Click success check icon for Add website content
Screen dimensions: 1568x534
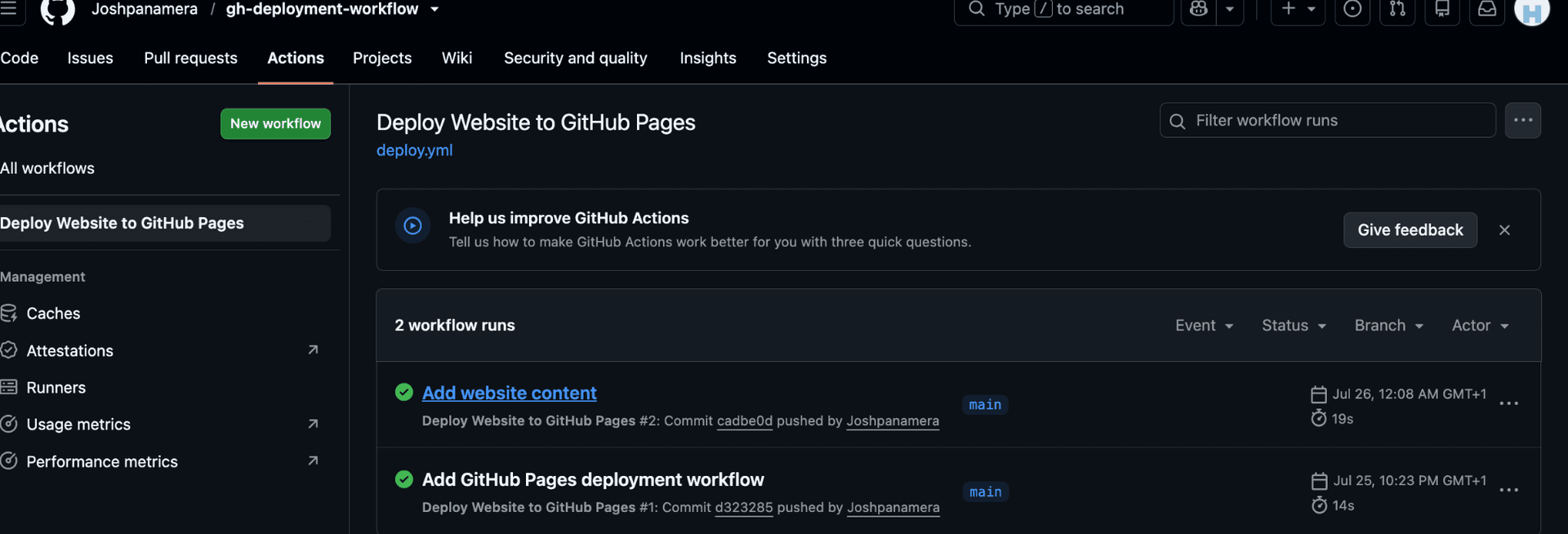[404, 392]
